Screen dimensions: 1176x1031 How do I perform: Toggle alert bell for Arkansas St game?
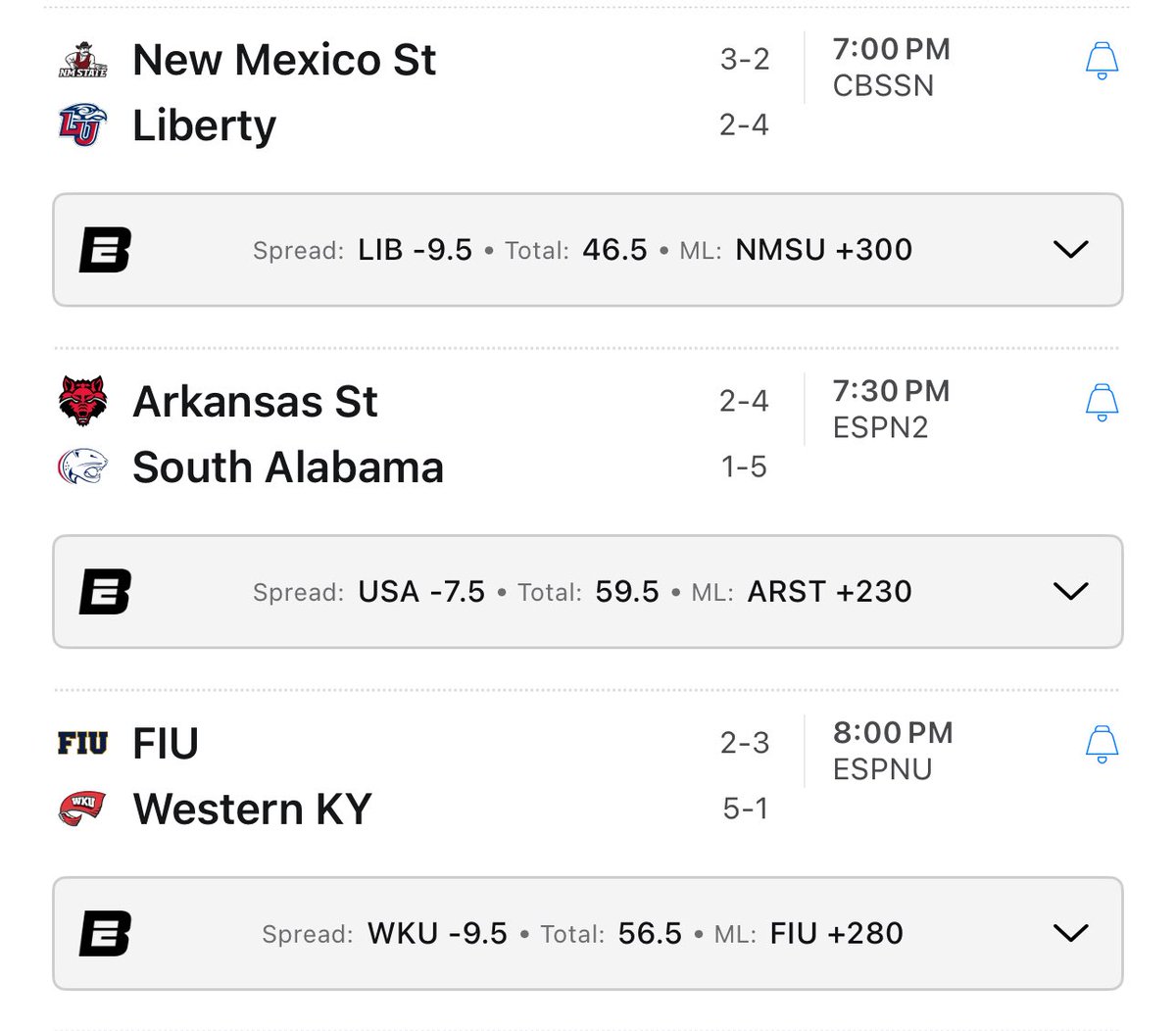click(x=1102, y=403)
